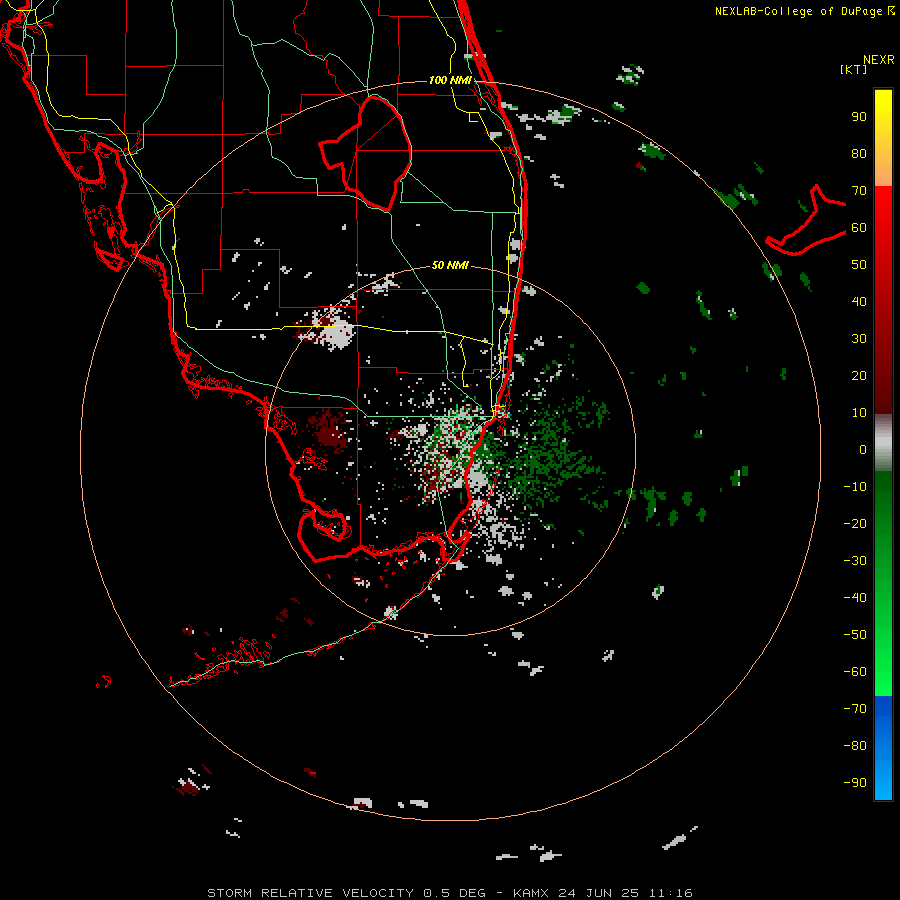This screenshot has height=900, width=900.
Task: Click the blue bottom segment of the color bar
Action: tap(883, 747)
